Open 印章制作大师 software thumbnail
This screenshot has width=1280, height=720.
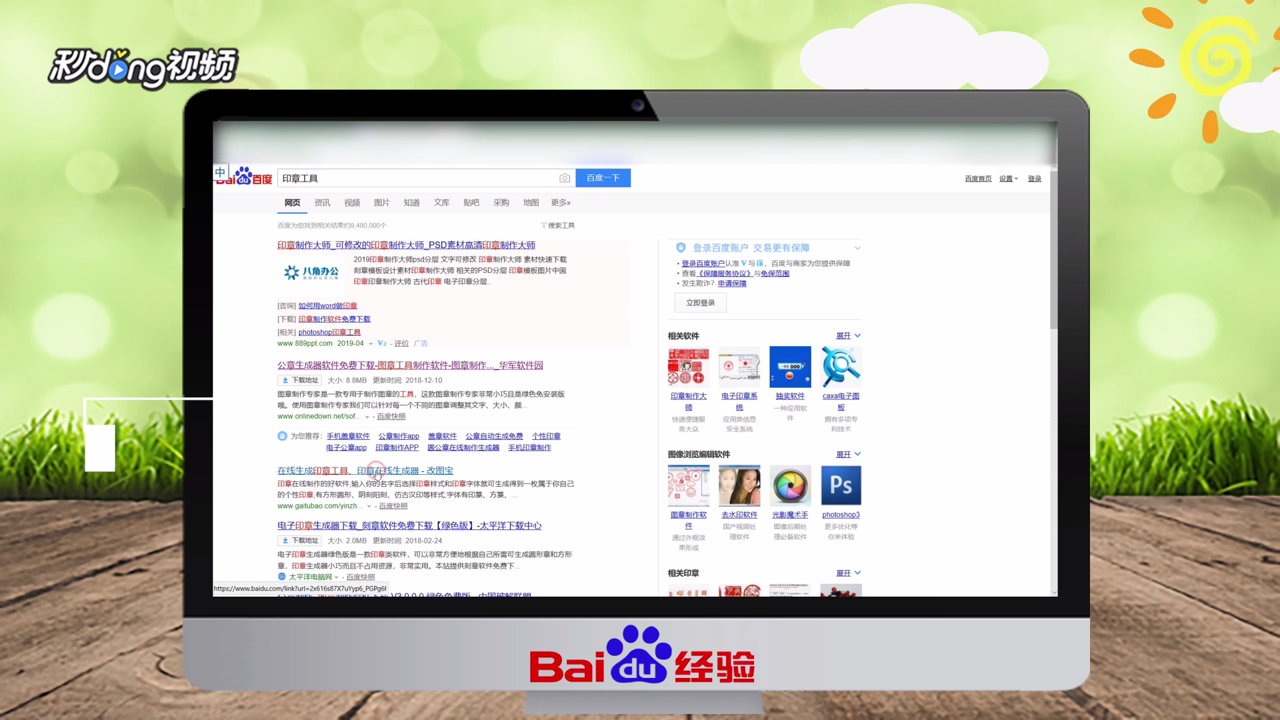click(688, 367)
